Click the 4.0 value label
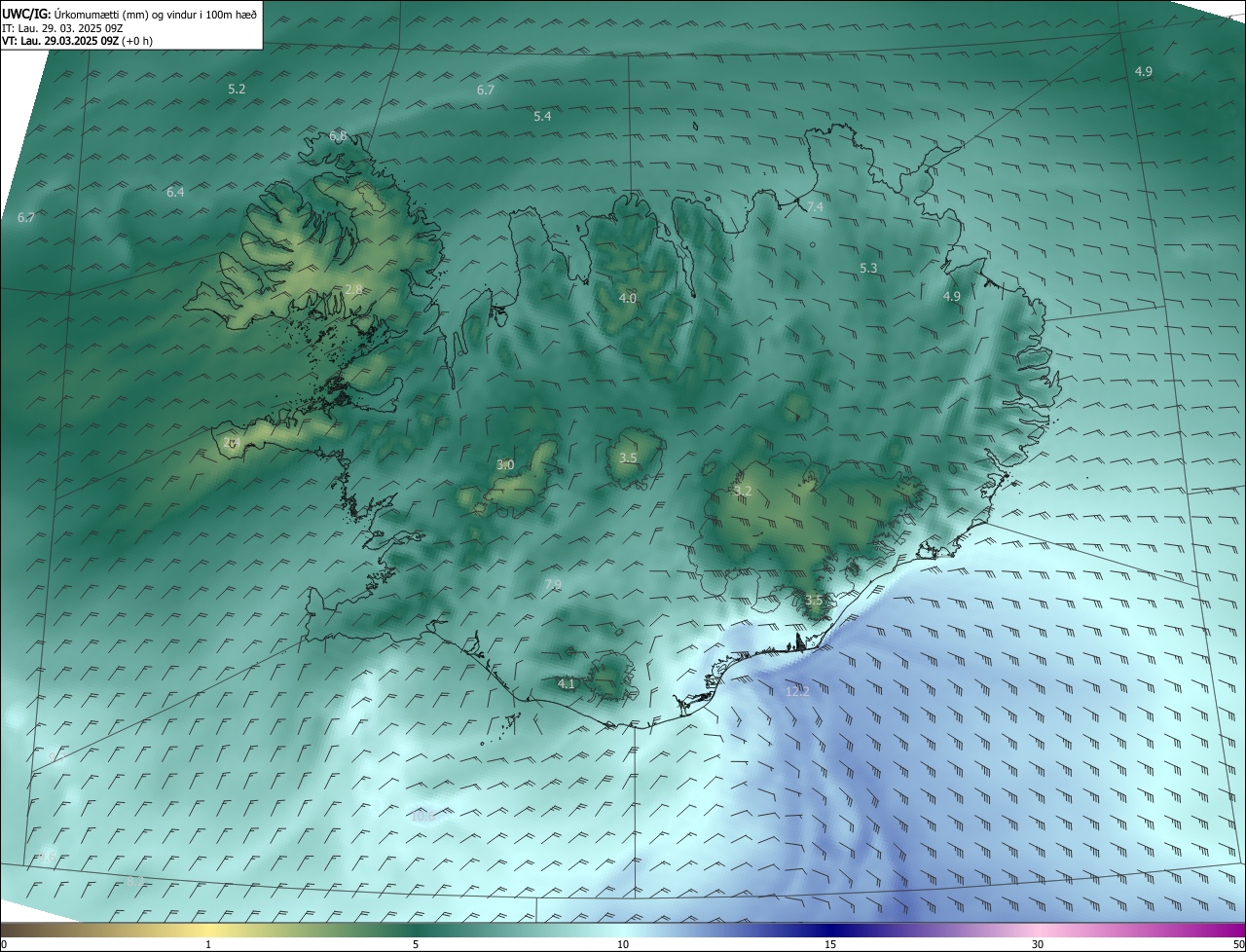 (628, 298)
